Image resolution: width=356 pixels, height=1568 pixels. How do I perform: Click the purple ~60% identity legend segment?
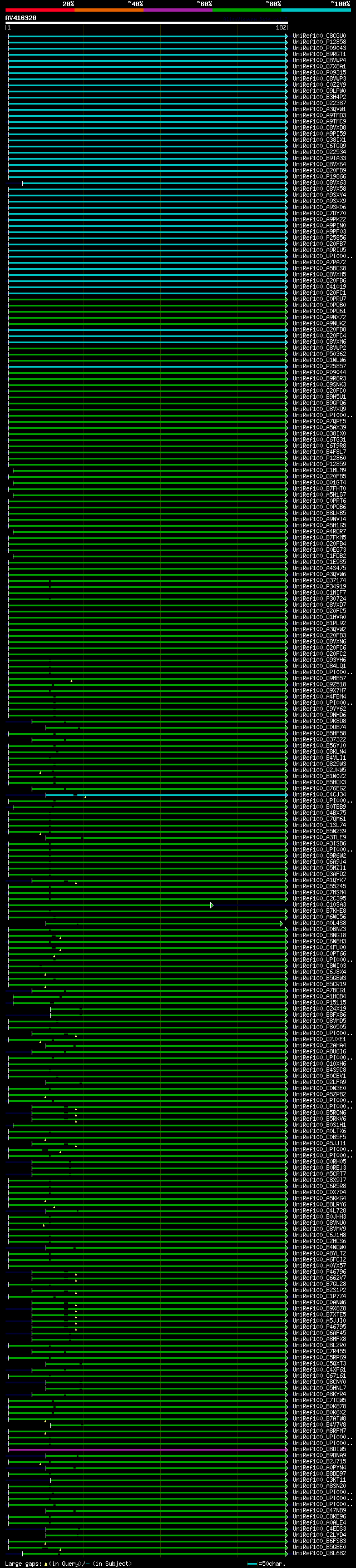179,10
